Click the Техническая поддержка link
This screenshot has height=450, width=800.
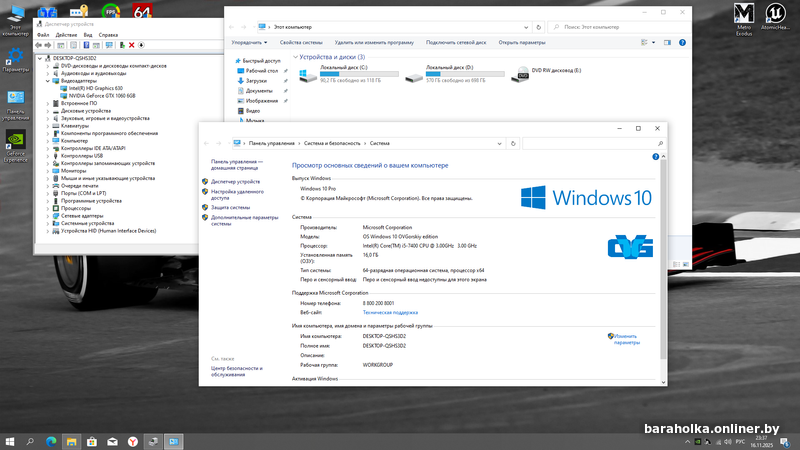pos(390,312)
